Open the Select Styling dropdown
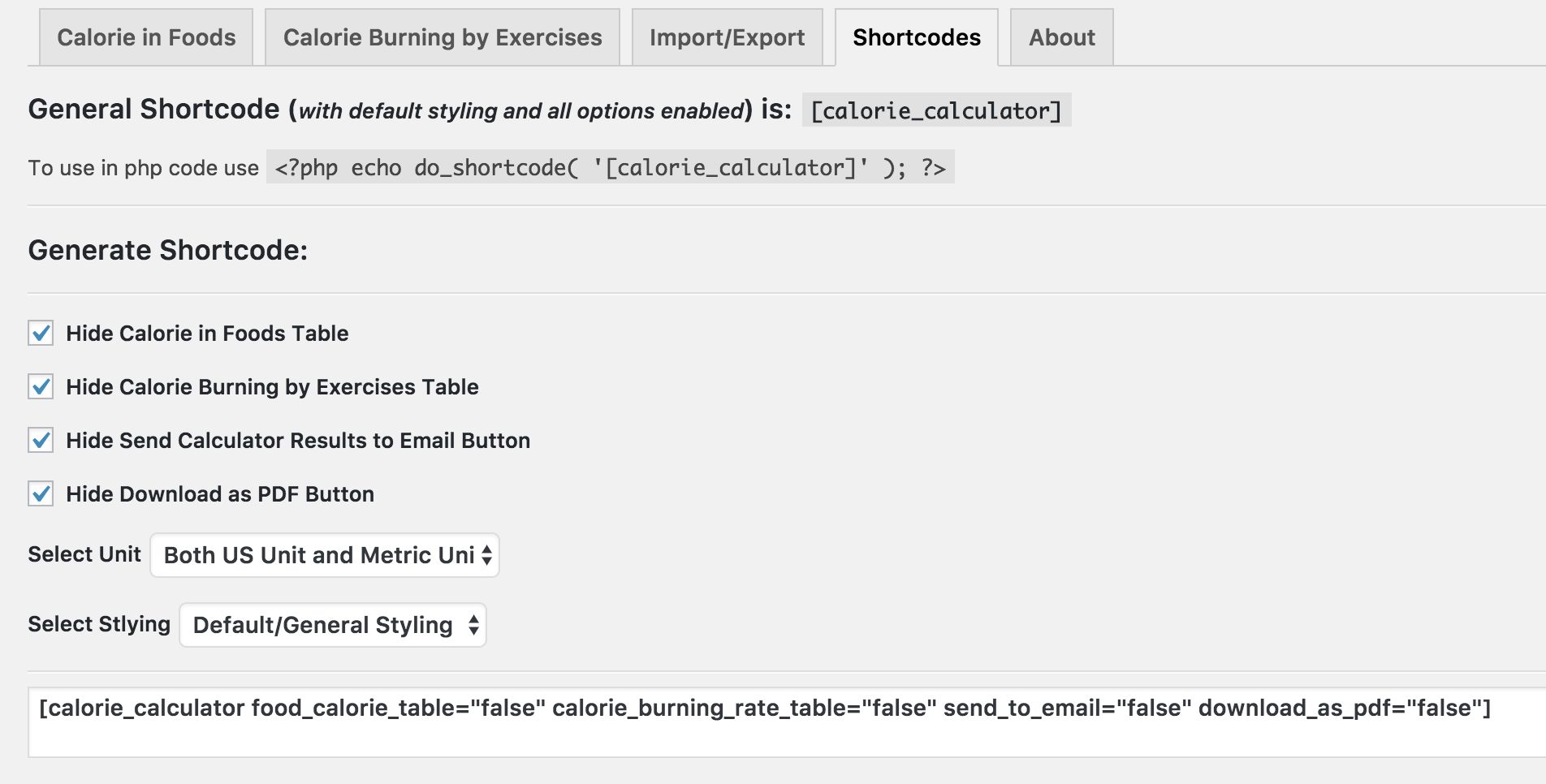This screenshot has height=784, width=1546. click(x=333, y=625)
